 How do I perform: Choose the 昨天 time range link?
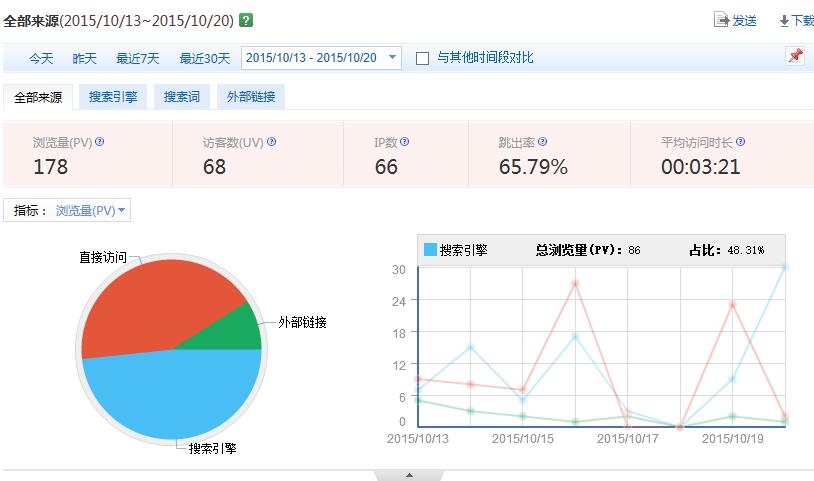(x=85, y=58)
